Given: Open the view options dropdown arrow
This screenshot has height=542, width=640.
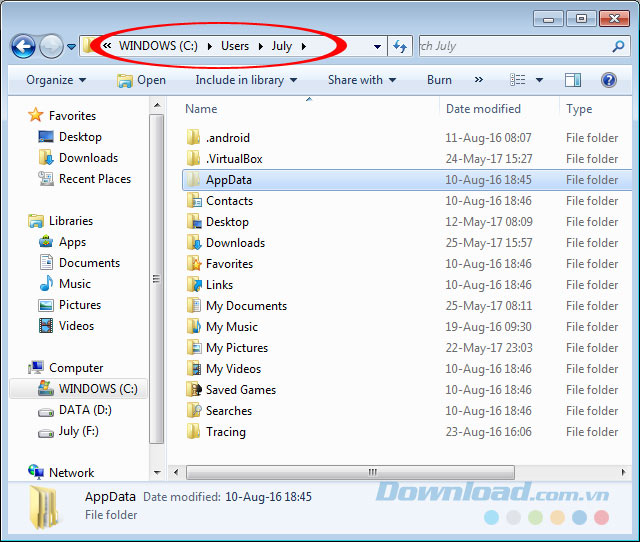Looking at the screenshot, I should 539,80.
